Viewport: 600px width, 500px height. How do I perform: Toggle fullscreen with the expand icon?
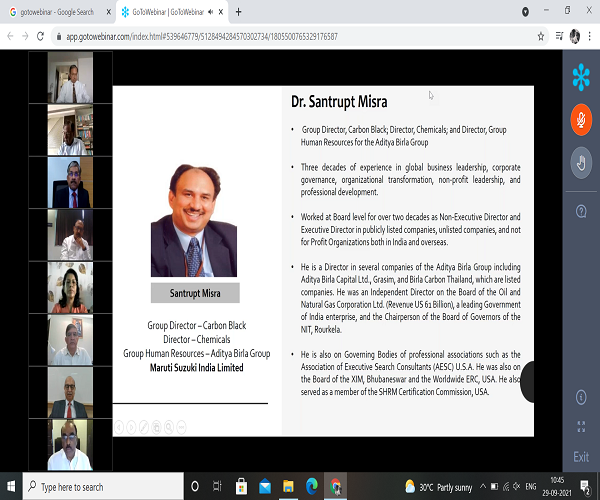[x=581, y=427]
